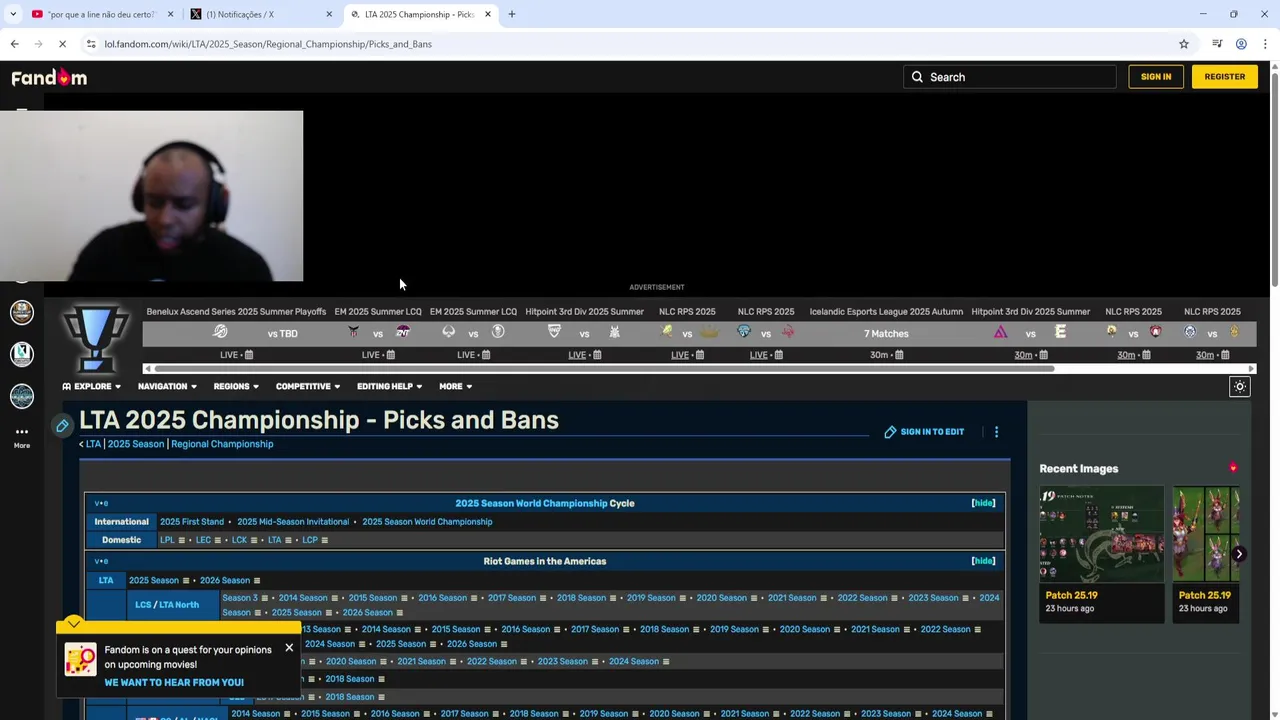
Task: Click the pink triangle team logo in Hitpoint match
Action: 1000,332
